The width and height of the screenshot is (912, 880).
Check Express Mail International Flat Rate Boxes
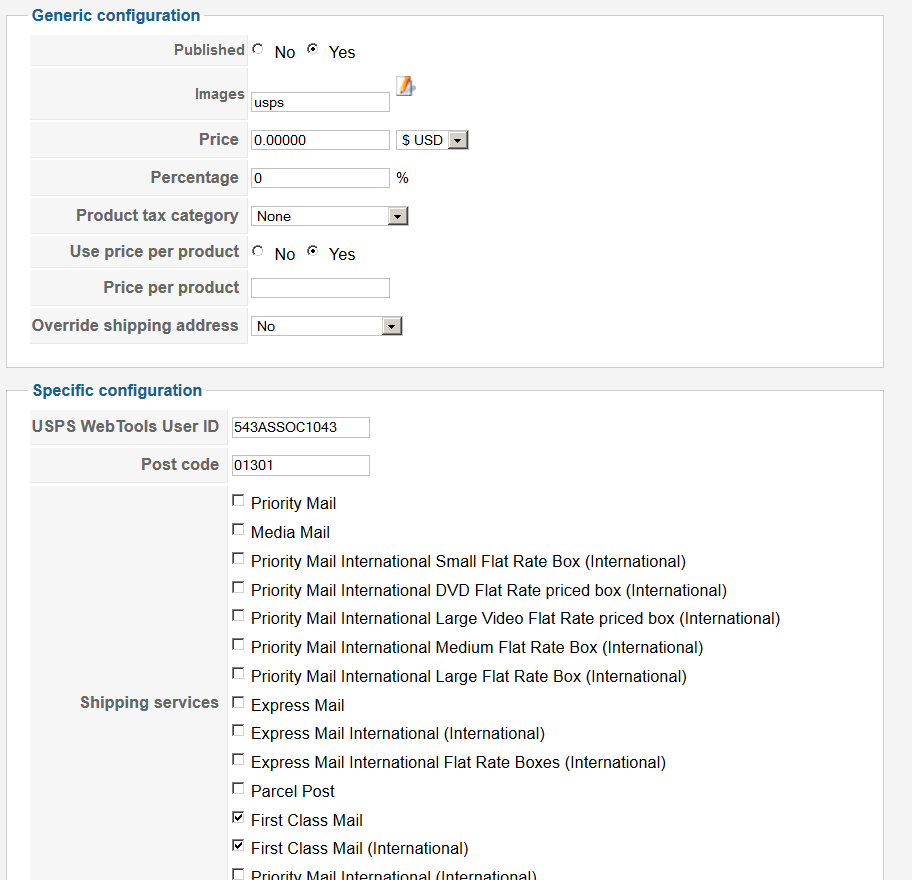(x=238, y=760)
